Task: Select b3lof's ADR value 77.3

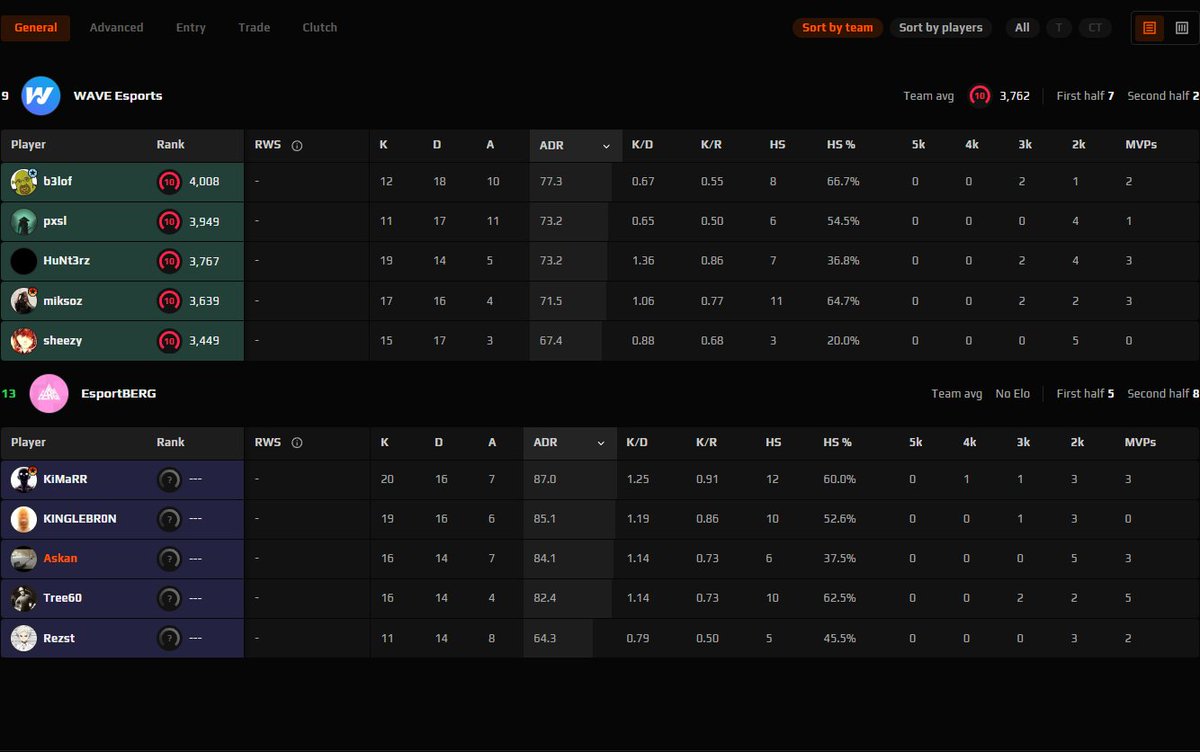Action: click(551, 182)
